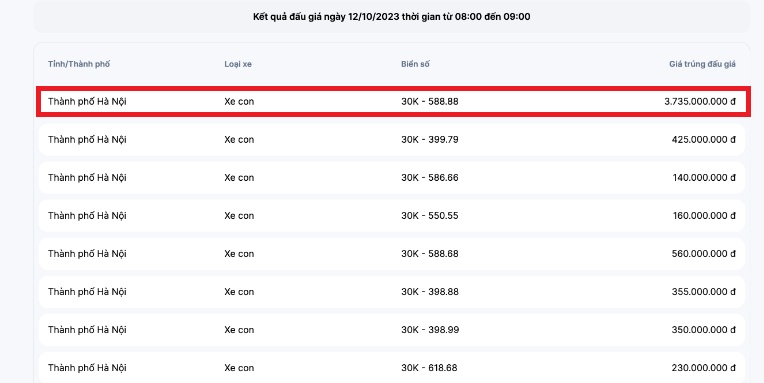The width and height of the screenshot is (764, 383).
Task: Select the price 355.000.000 đ
Action: pos(704,292)
